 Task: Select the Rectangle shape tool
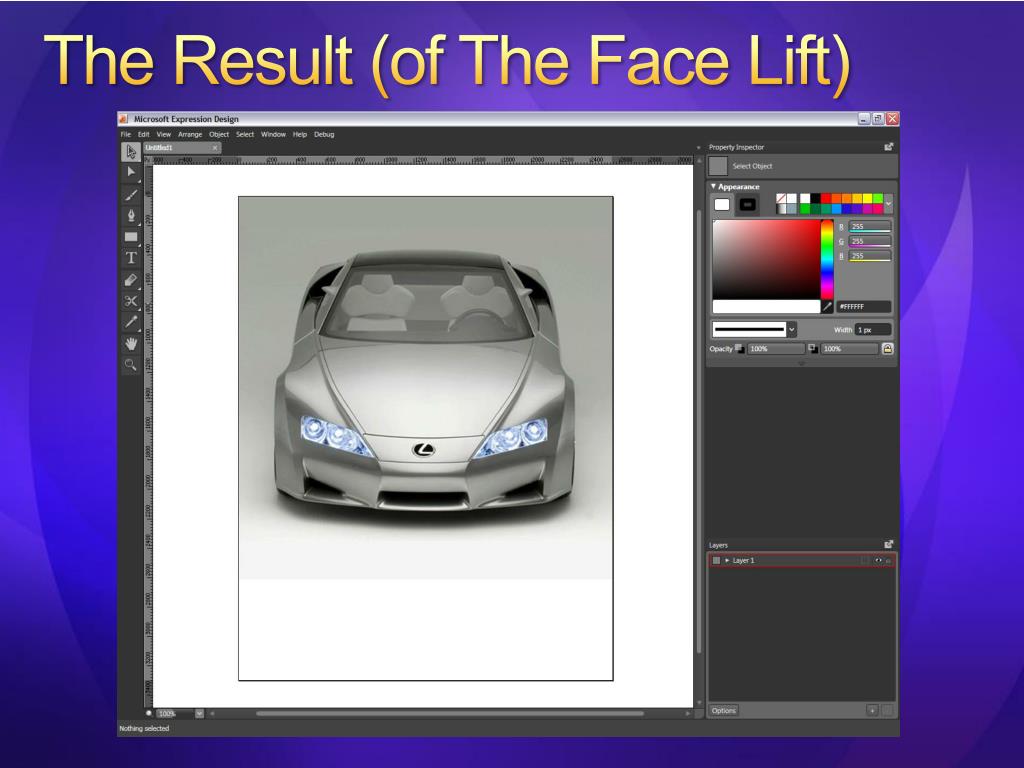pos(131,237)
